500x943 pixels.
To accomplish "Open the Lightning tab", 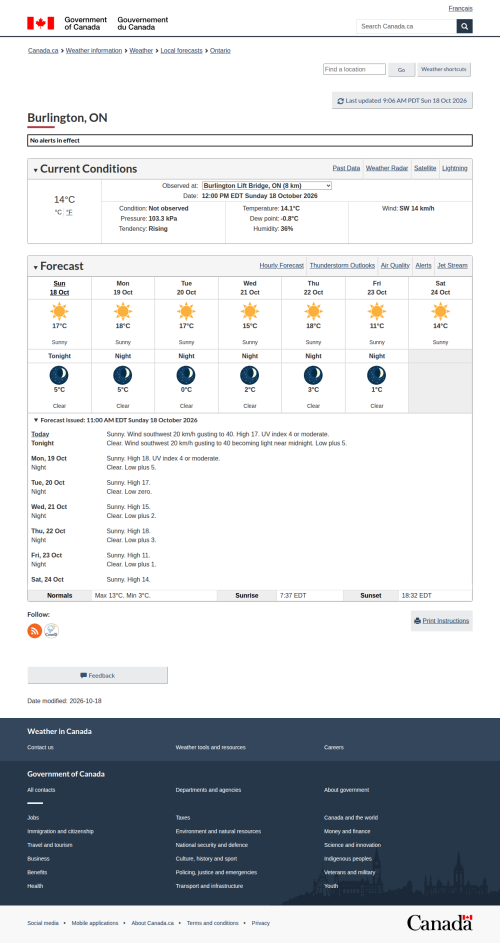I will (455, 168).
